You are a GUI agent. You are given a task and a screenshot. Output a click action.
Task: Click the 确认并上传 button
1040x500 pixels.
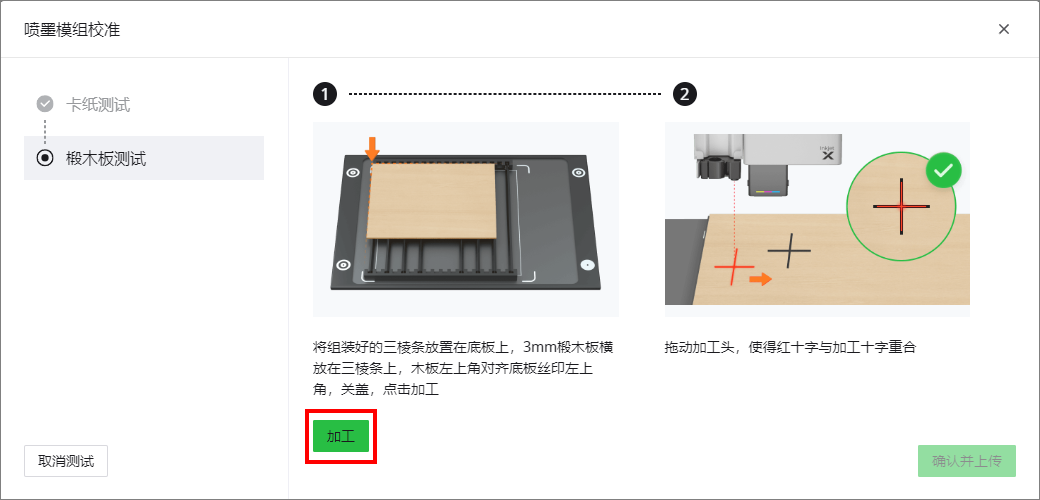(x=966, y=461)
